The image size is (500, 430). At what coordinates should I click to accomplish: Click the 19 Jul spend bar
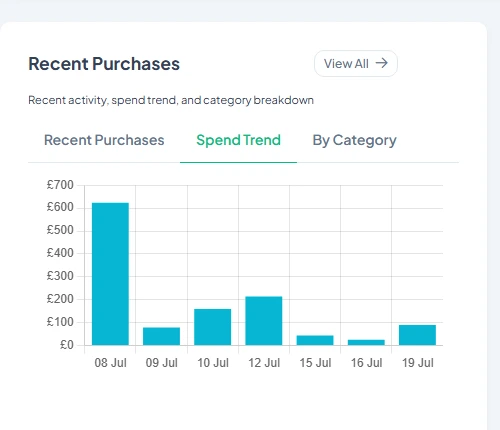click(417, 335)
